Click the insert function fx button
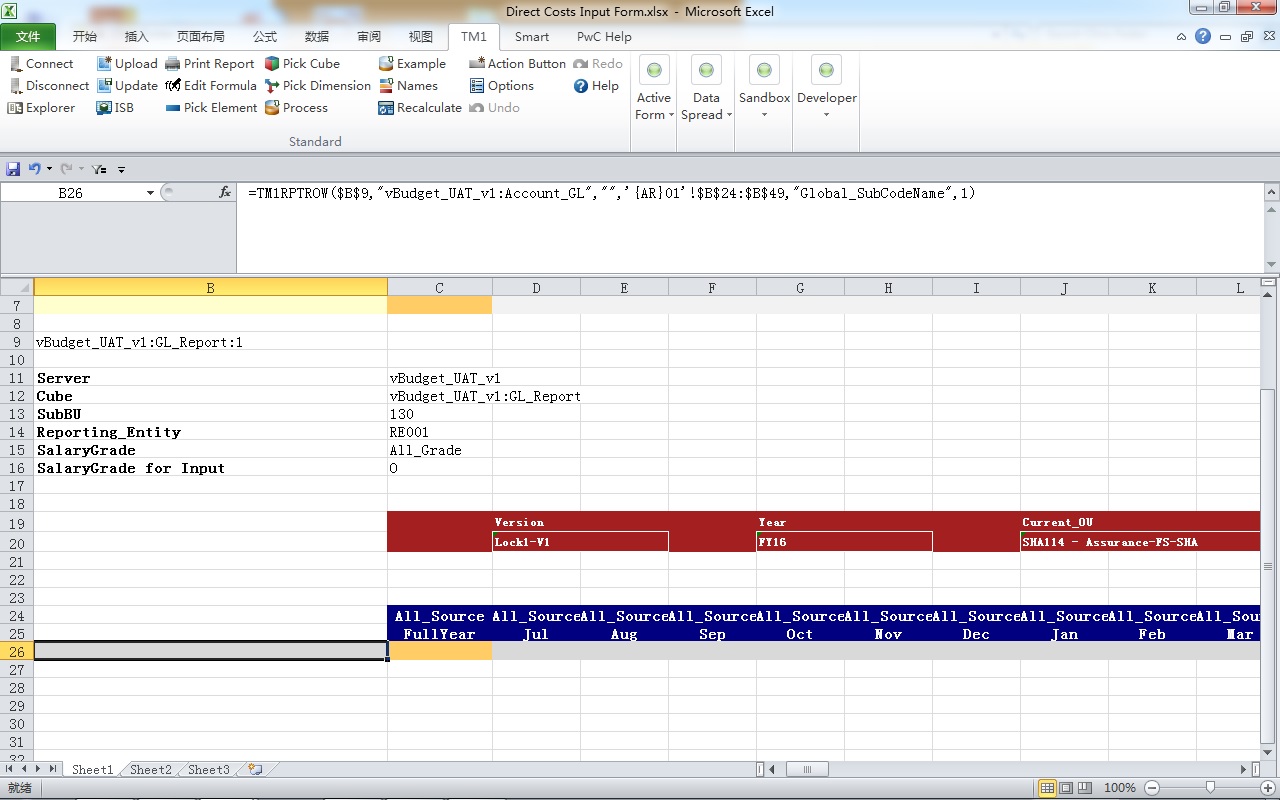 tap(225, 193)
